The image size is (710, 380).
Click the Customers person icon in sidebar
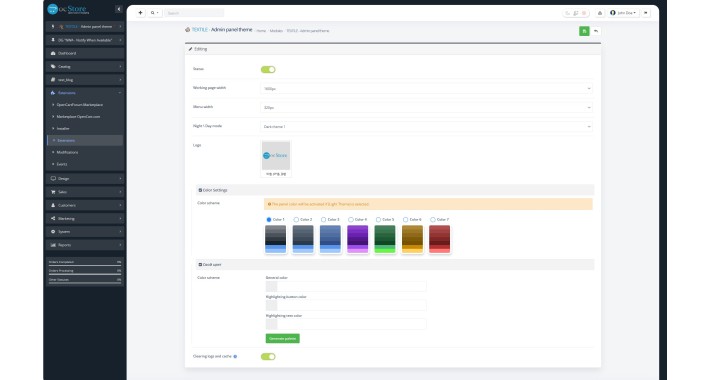click(x=53, y=205)
